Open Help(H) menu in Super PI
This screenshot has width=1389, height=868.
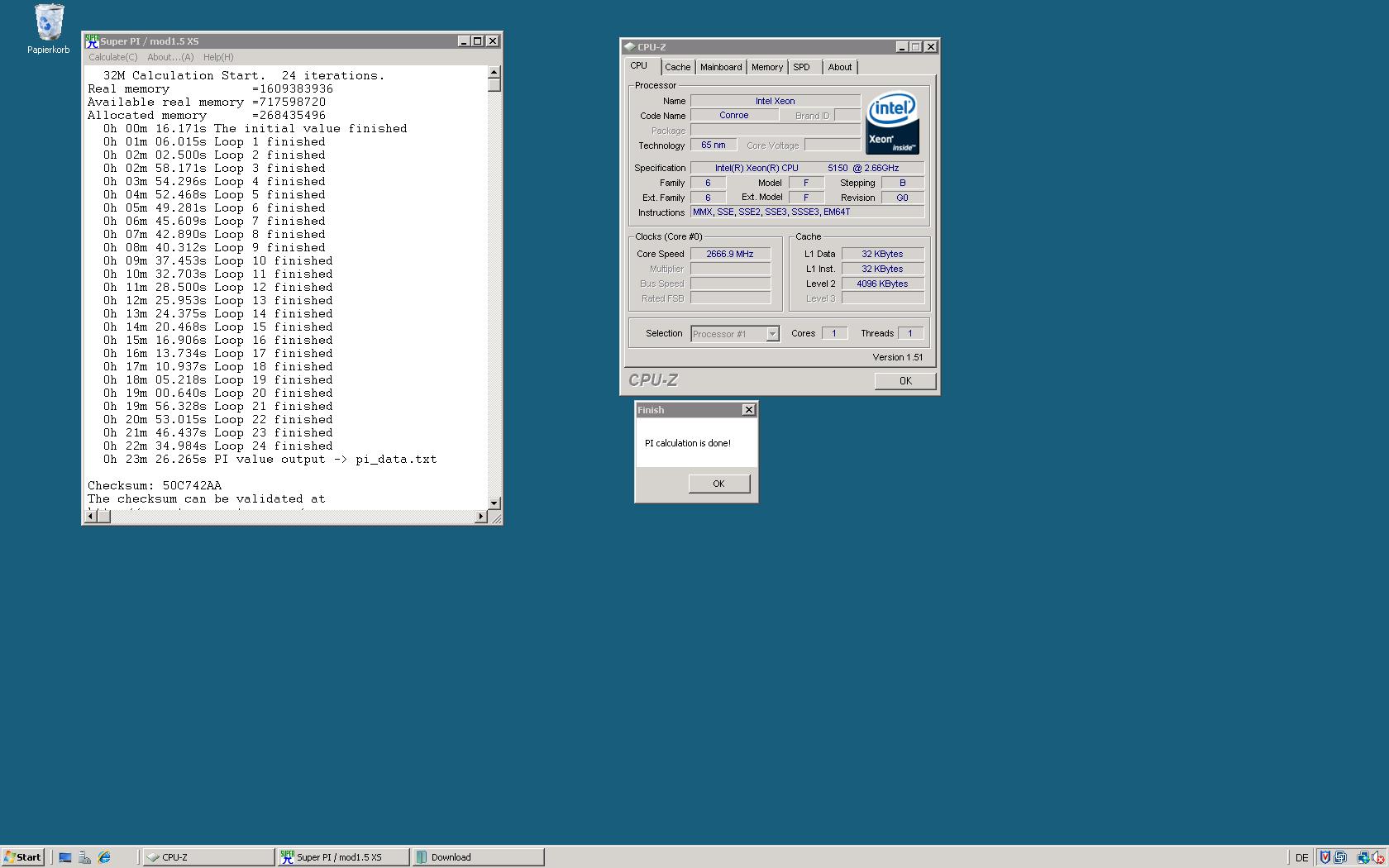coord(218,57)
